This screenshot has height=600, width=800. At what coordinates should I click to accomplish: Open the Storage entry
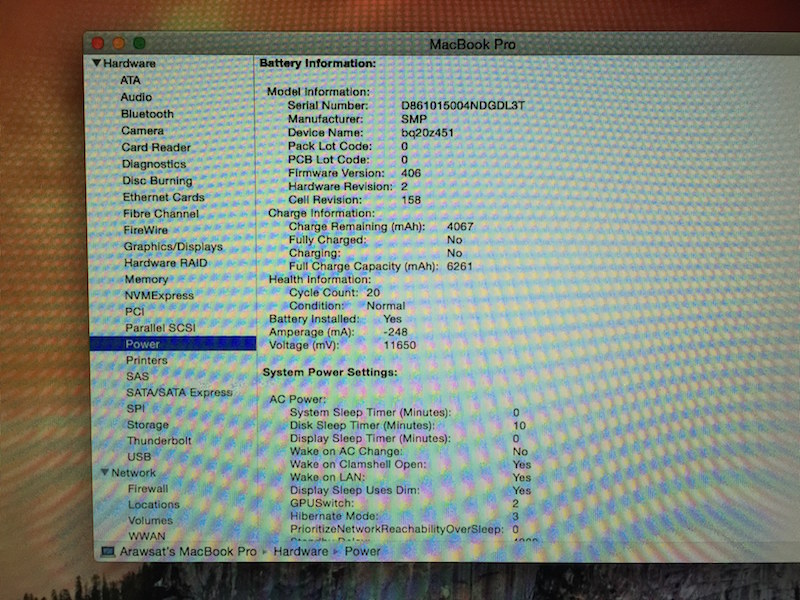(x=148, y=424)
